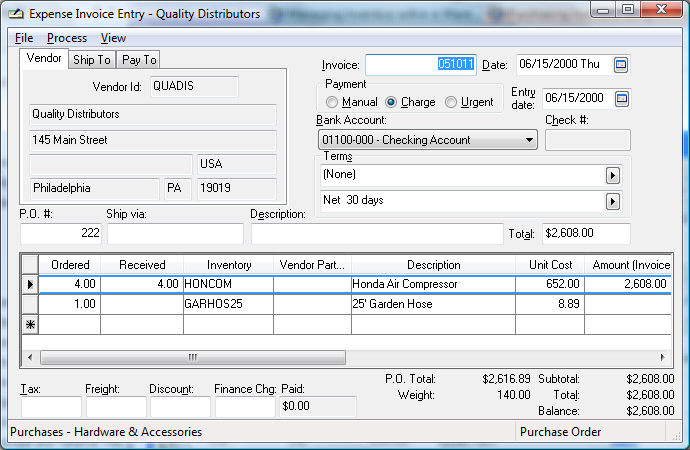Click the Ship via input field
690x450 pixels.
(175, 233)
